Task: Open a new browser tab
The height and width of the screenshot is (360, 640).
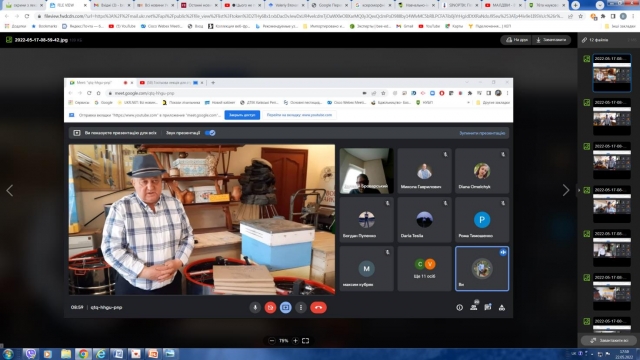Action: tap(576, 5)
